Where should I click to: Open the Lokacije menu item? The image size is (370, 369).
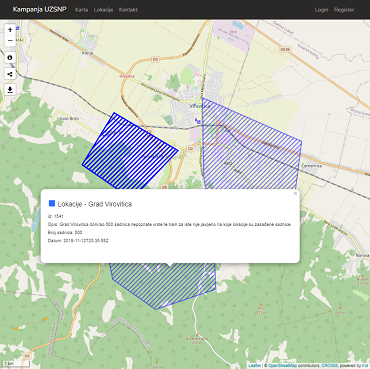[103, 10]
